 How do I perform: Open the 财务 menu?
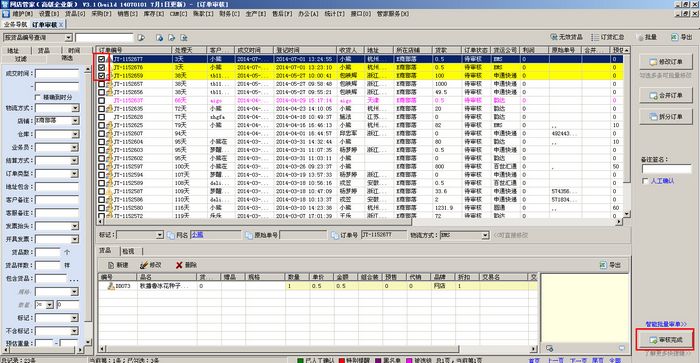229,14
